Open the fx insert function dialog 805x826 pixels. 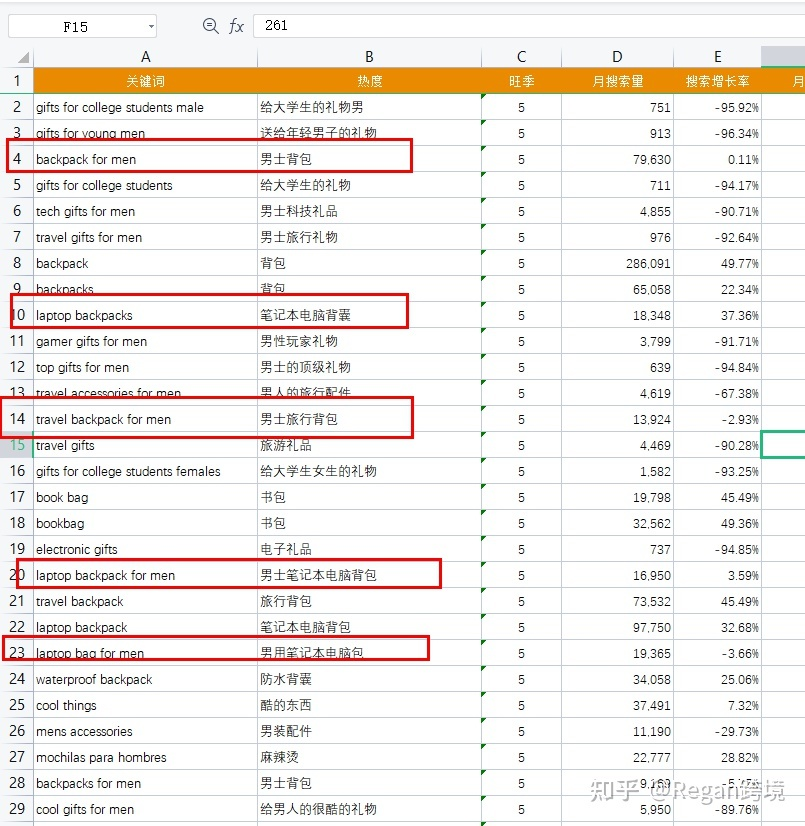click(236, 26)
